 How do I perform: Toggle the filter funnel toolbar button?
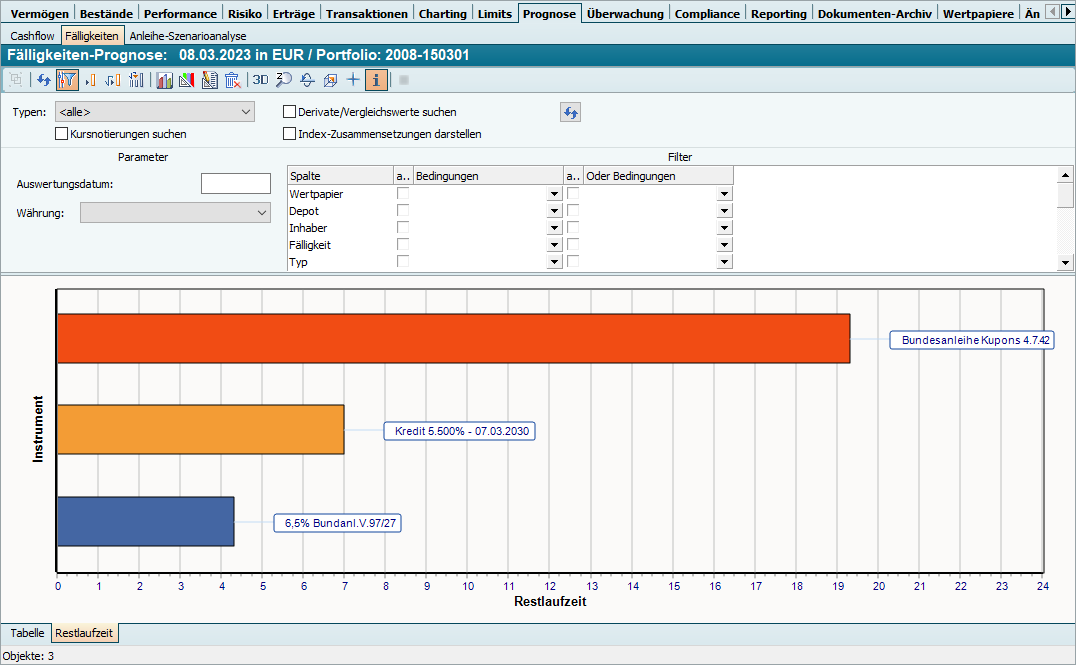pyautogui.click(x=67, y=80)
